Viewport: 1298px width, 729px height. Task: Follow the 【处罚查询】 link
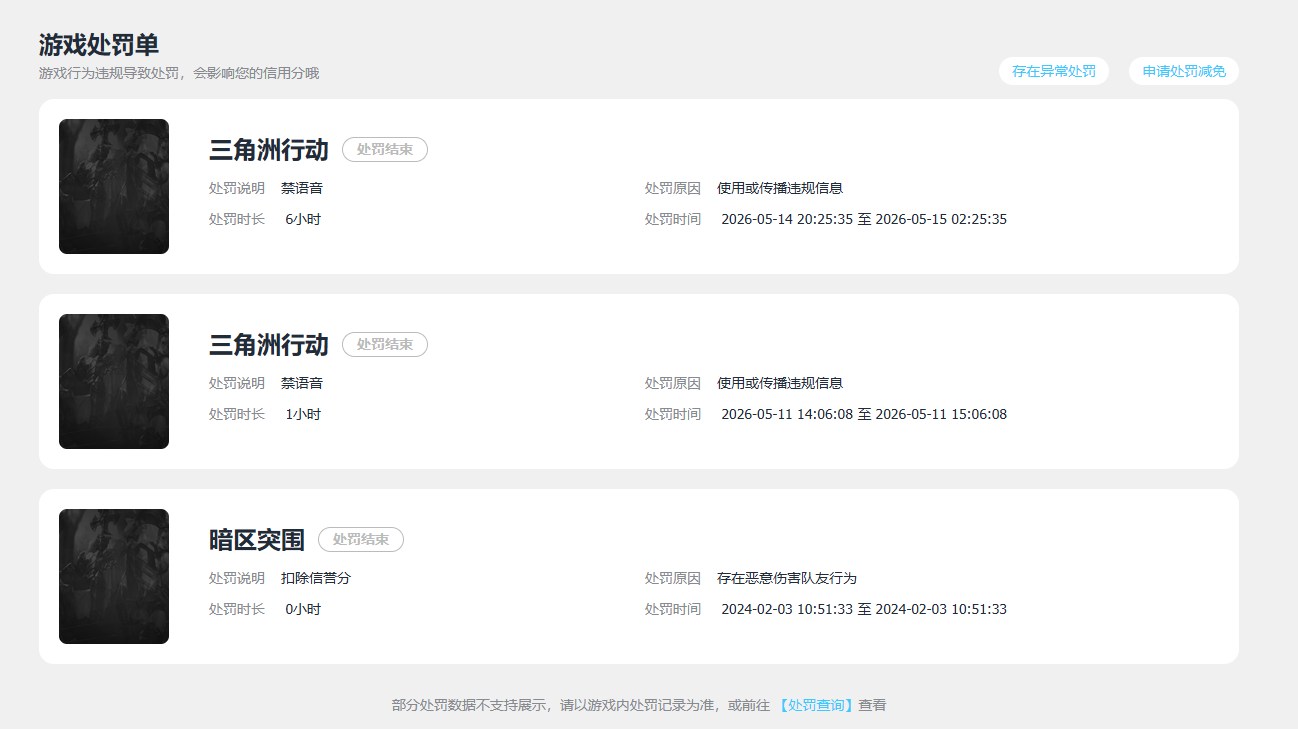click(815, 705)
